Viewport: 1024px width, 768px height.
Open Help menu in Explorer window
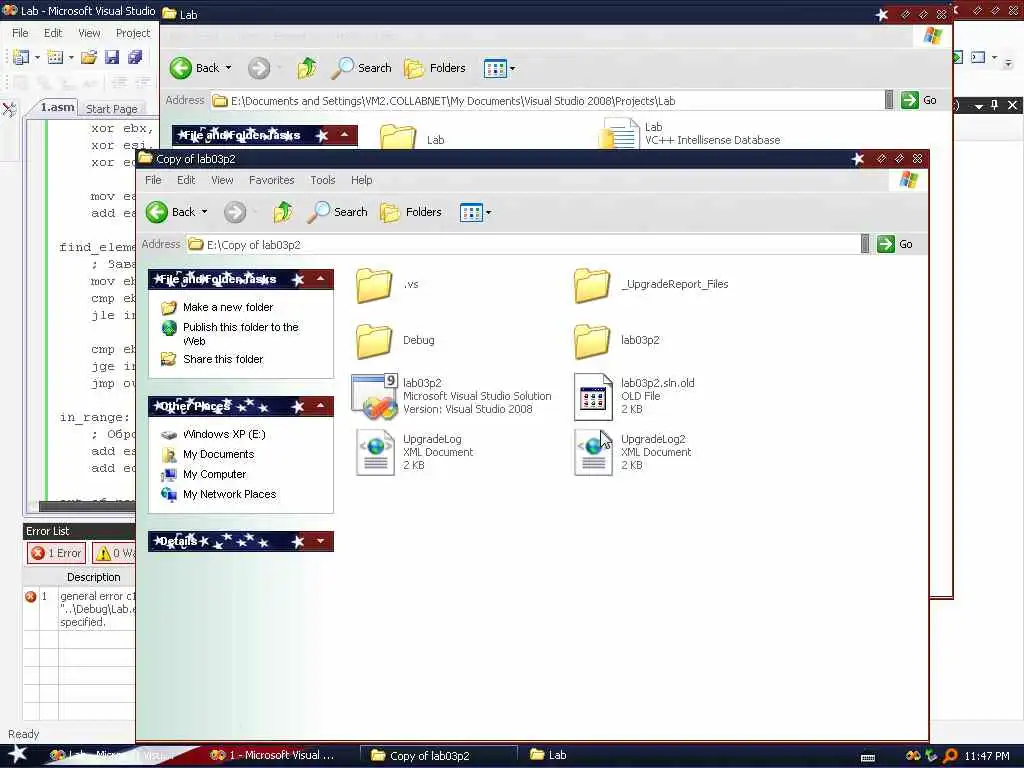tap(362, 180)
